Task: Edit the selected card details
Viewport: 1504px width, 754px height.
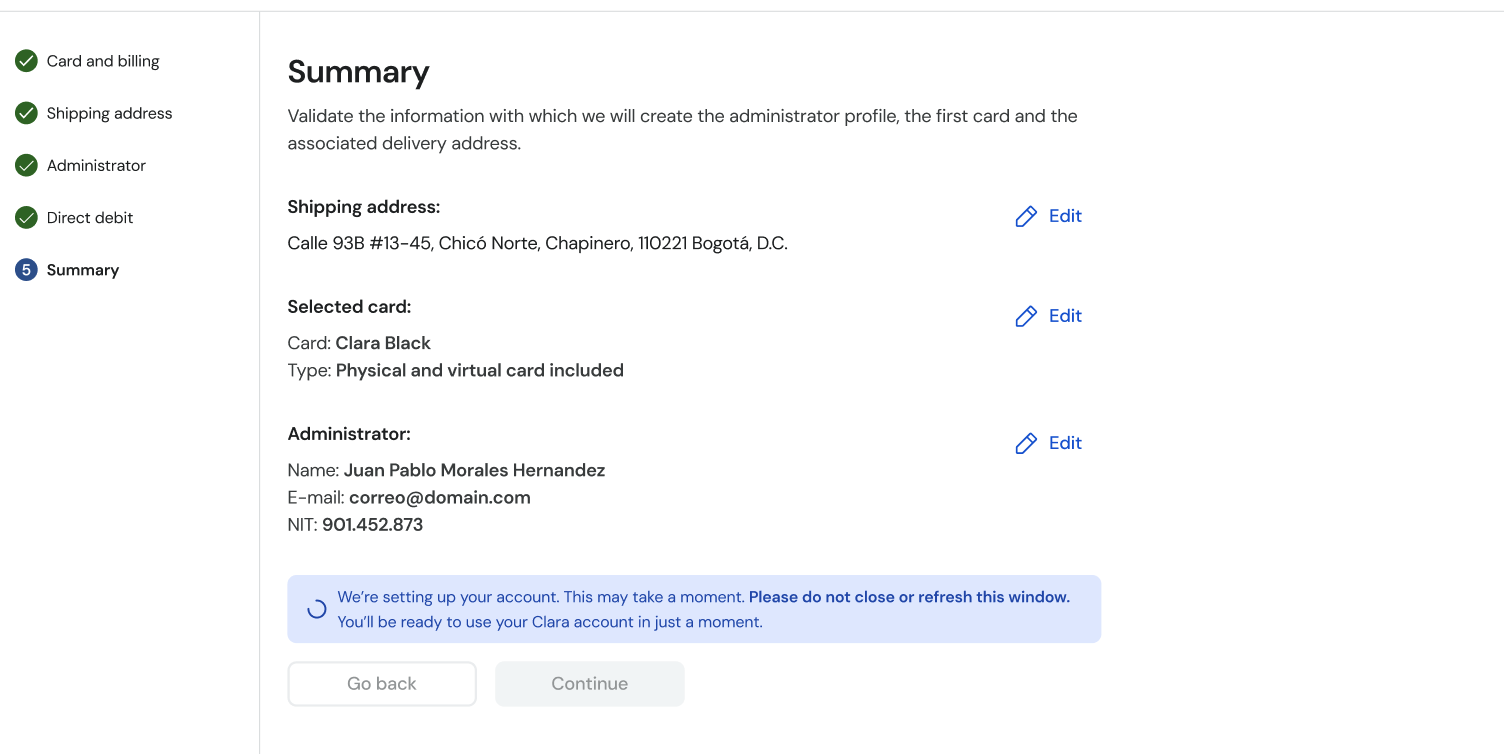Action: 1049,316
